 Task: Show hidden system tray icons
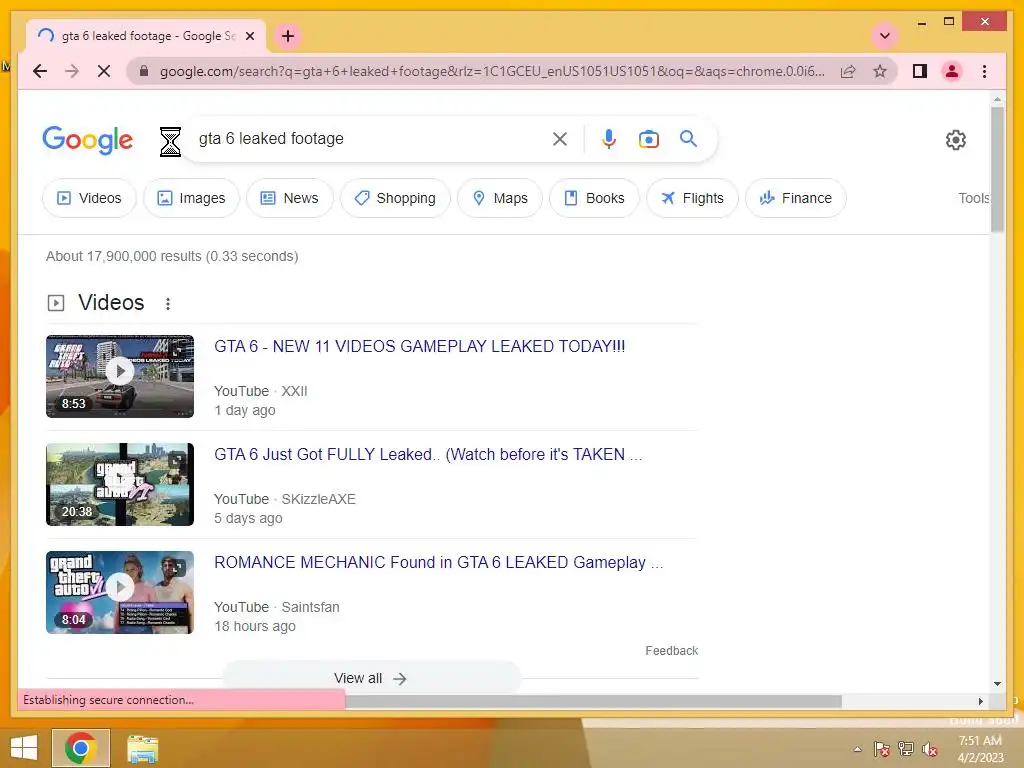pos(857,749)
